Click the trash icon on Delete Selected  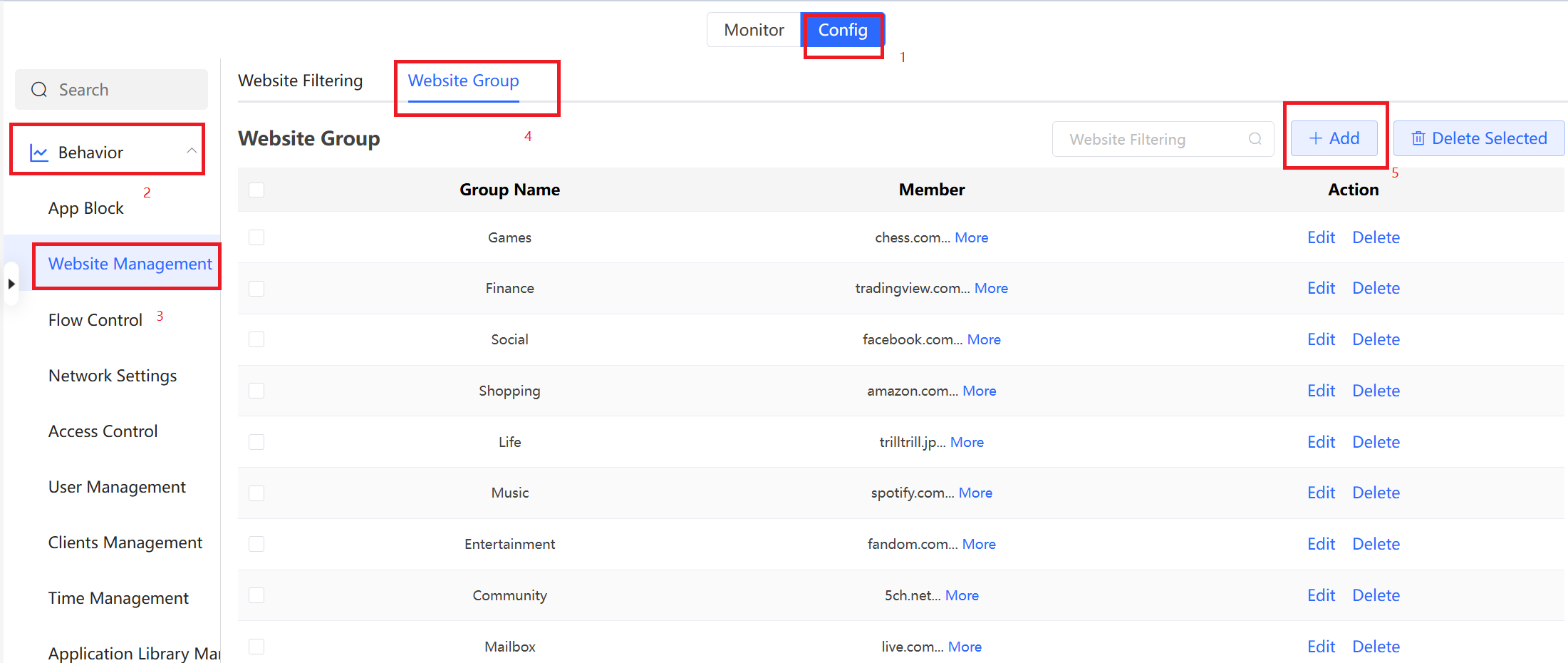coord(1418,139)
